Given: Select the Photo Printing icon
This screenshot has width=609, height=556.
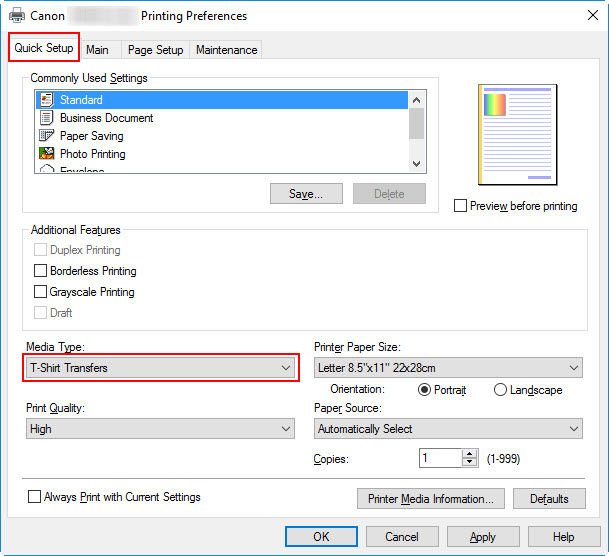Looking at the screenshot, I should pyautogui.click(x=45, y=154).
